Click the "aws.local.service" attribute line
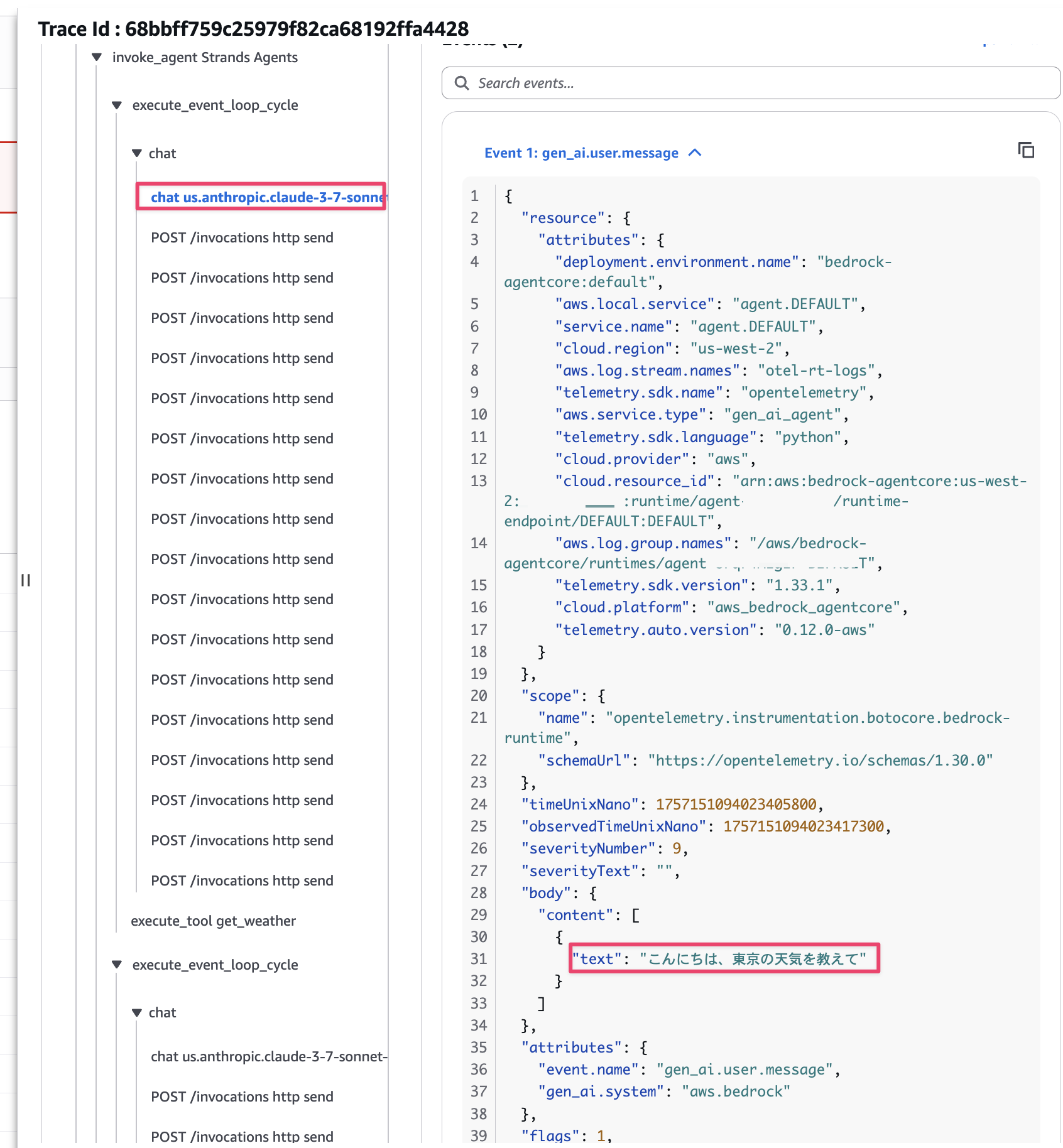Image resolution: width=1063 pixels, height=1148 pixels. [x=710, y=304]
